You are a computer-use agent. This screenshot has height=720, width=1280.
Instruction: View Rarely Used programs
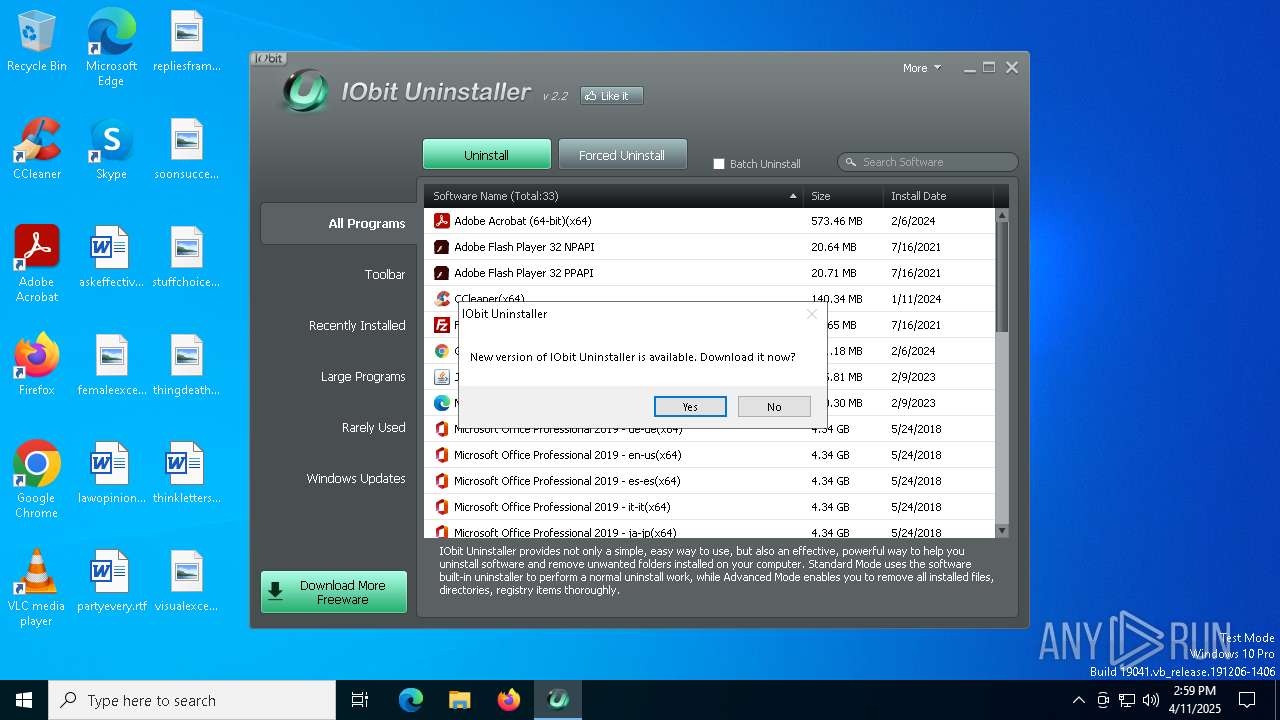click(373, 427)
